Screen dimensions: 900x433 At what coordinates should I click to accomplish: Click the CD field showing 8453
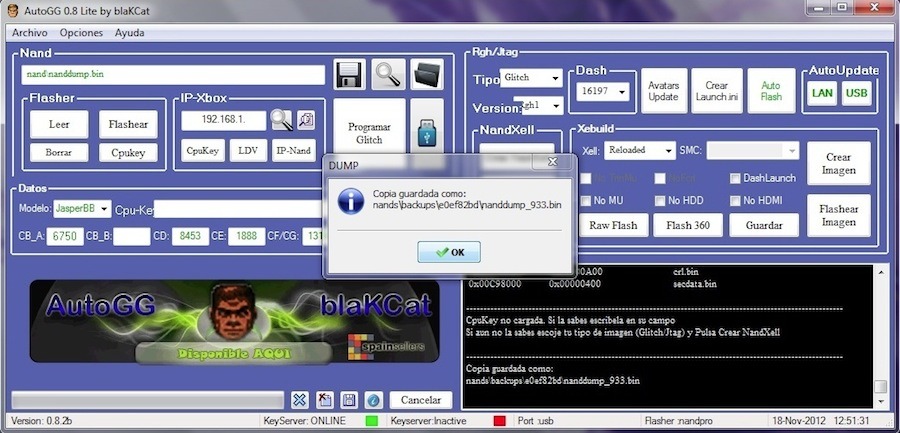pos(190,237)
